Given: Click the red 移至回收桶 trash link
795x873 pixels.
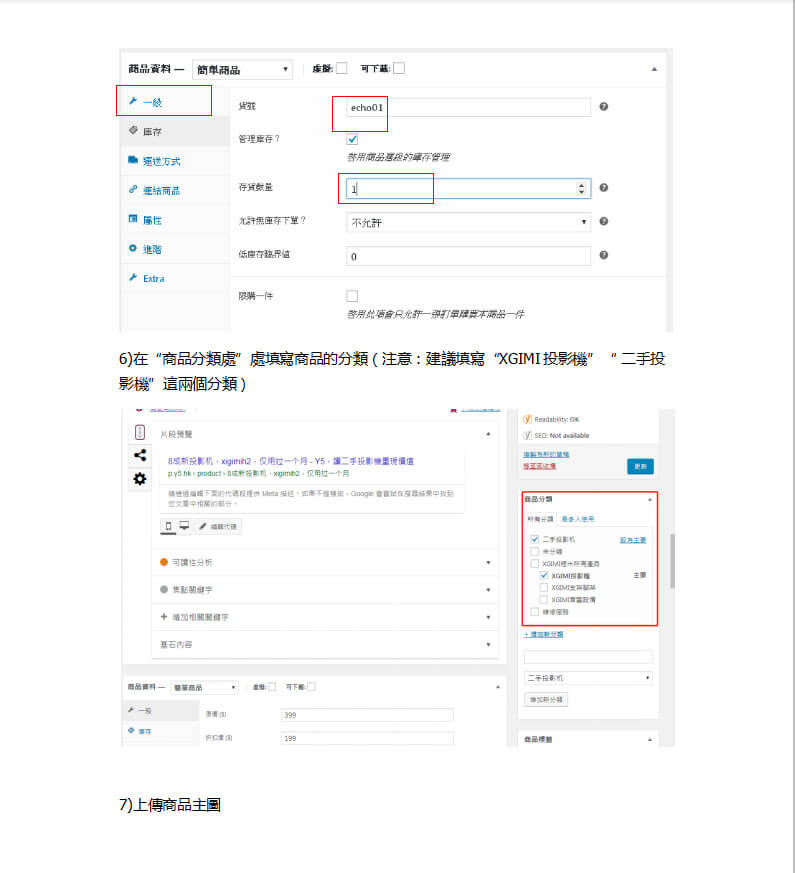Looking at the screenshot, I should pos(539,466).
